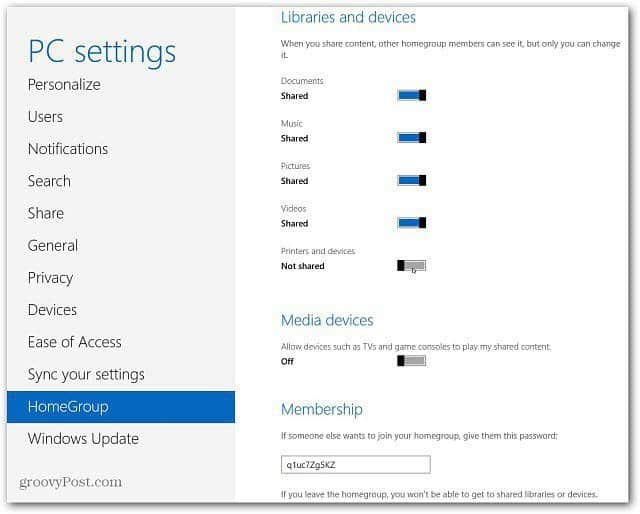The image size is (640, 514).
Task: Select the highlighted HomeGroup item
Action: pyautogui.click(x=121, y=407)
